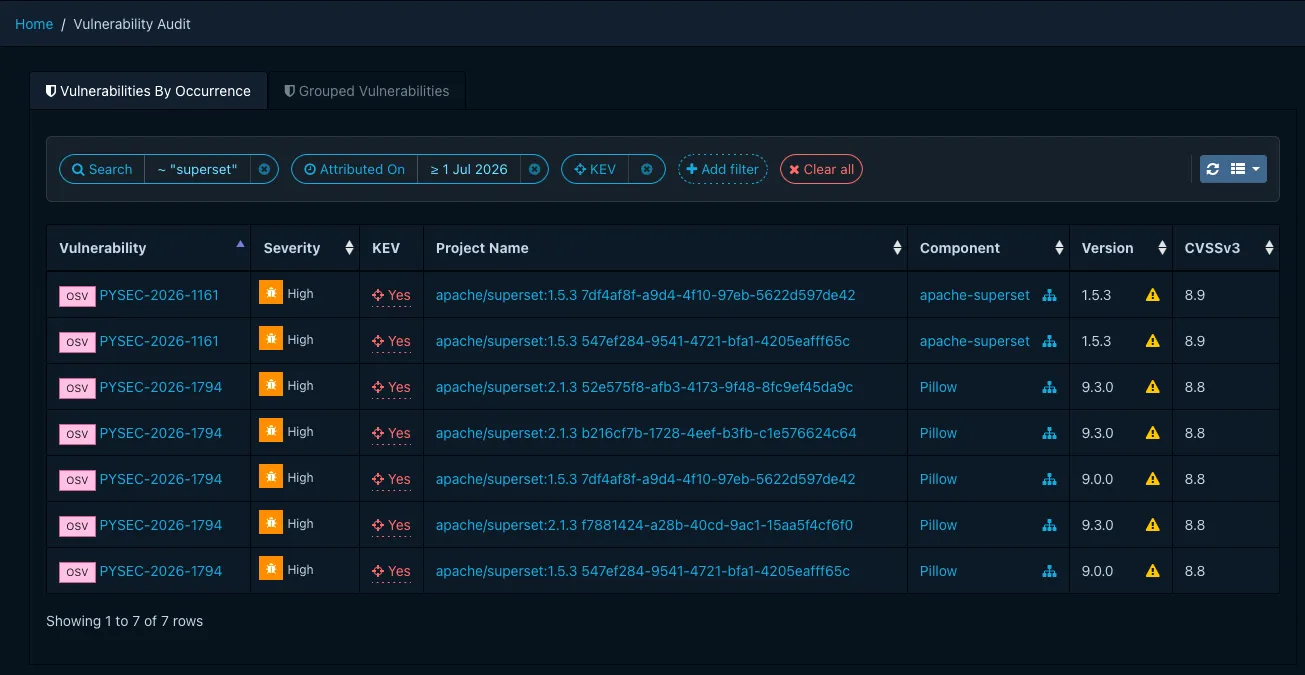This screenshot has height=675, width=1305.
Task: Click High severity bug icon in b216cf7b row
Action: click(271, 430)
